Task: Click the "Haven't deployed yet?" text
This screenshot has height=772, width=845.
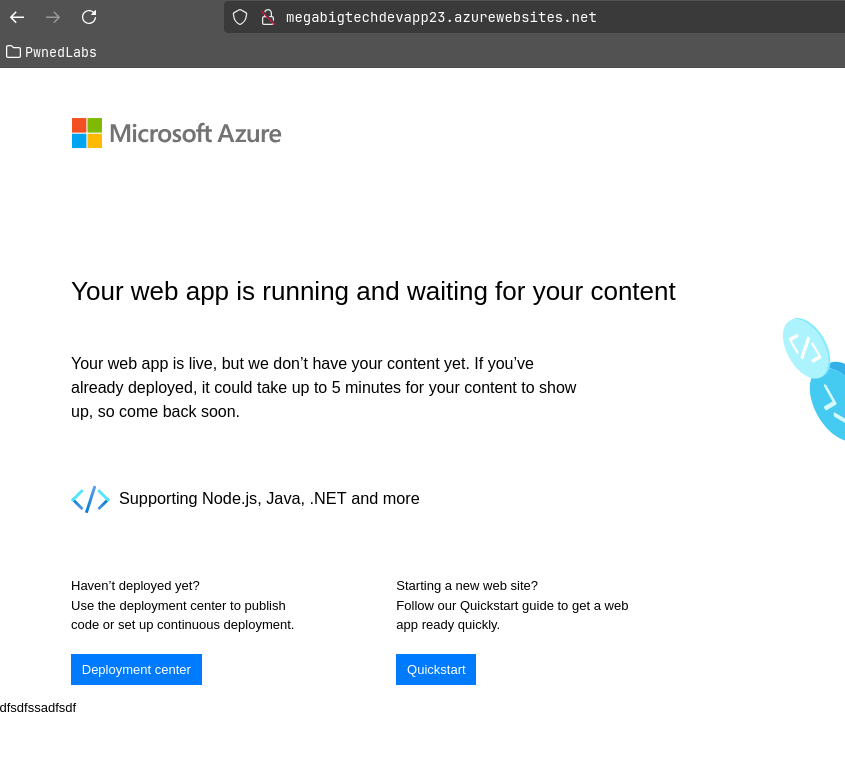Action: pyautogui.click(x=135, y=585)
